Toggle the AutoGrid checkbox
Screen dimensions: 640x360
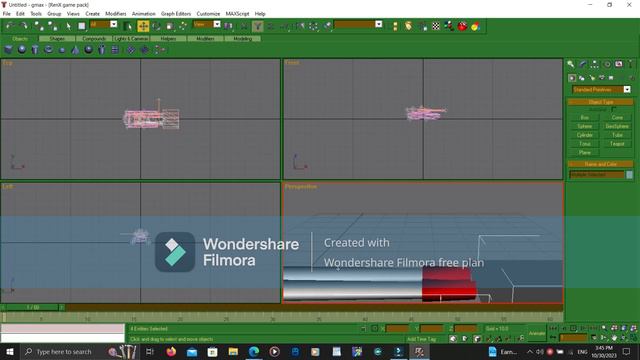pyautogui.click(x=614, y=109)
